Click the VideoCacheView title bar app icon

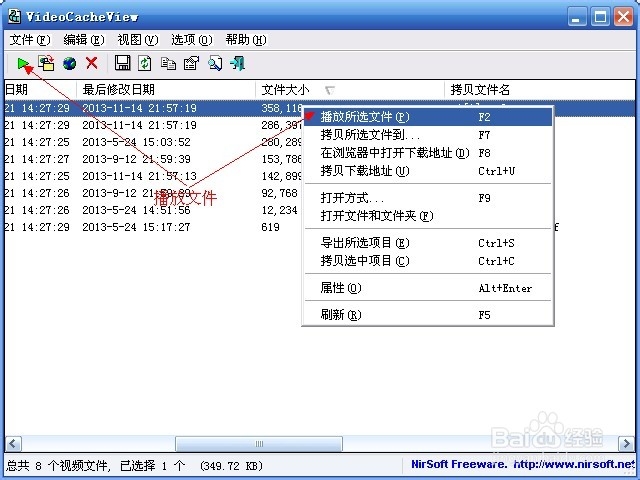15,16
